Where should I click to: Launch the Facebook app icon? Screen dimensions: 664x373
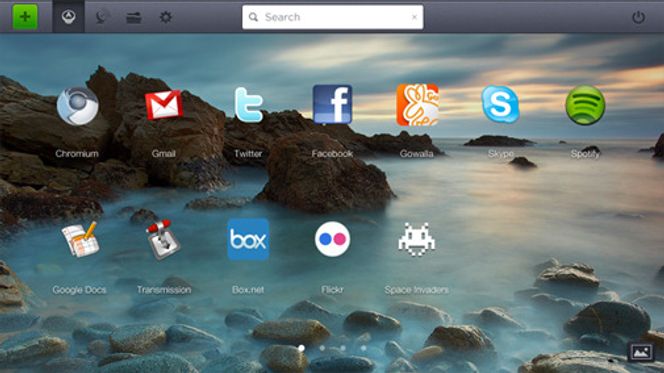coord(332,105)
